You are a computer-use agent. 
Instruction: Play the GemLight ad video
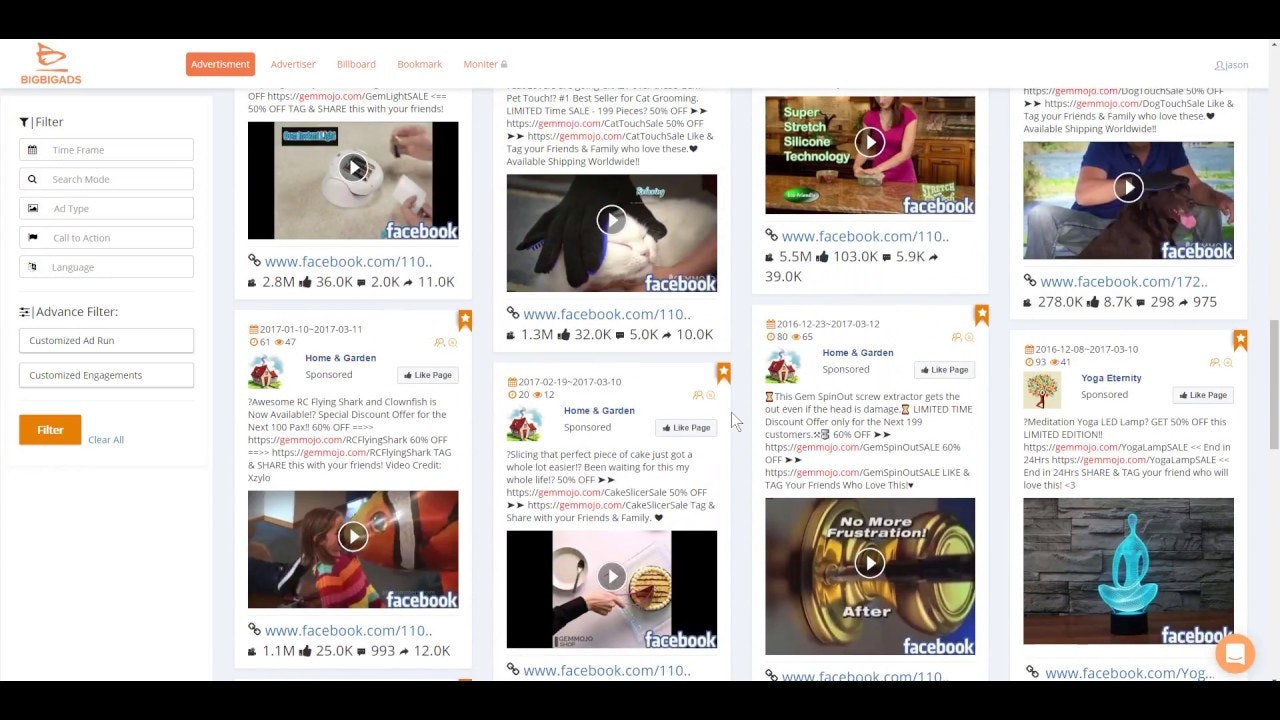pos(353,167)
